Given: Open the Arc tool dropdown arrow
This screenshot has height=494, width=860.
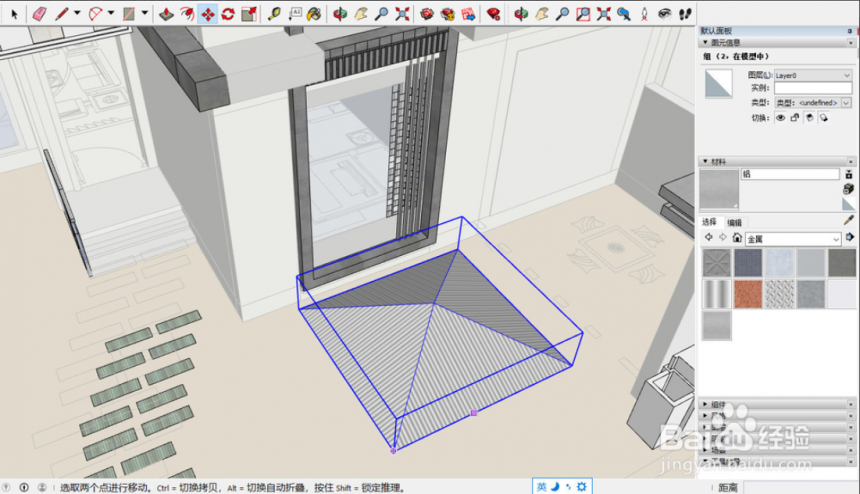Looking at the screenshot, I should coord(111,13).
